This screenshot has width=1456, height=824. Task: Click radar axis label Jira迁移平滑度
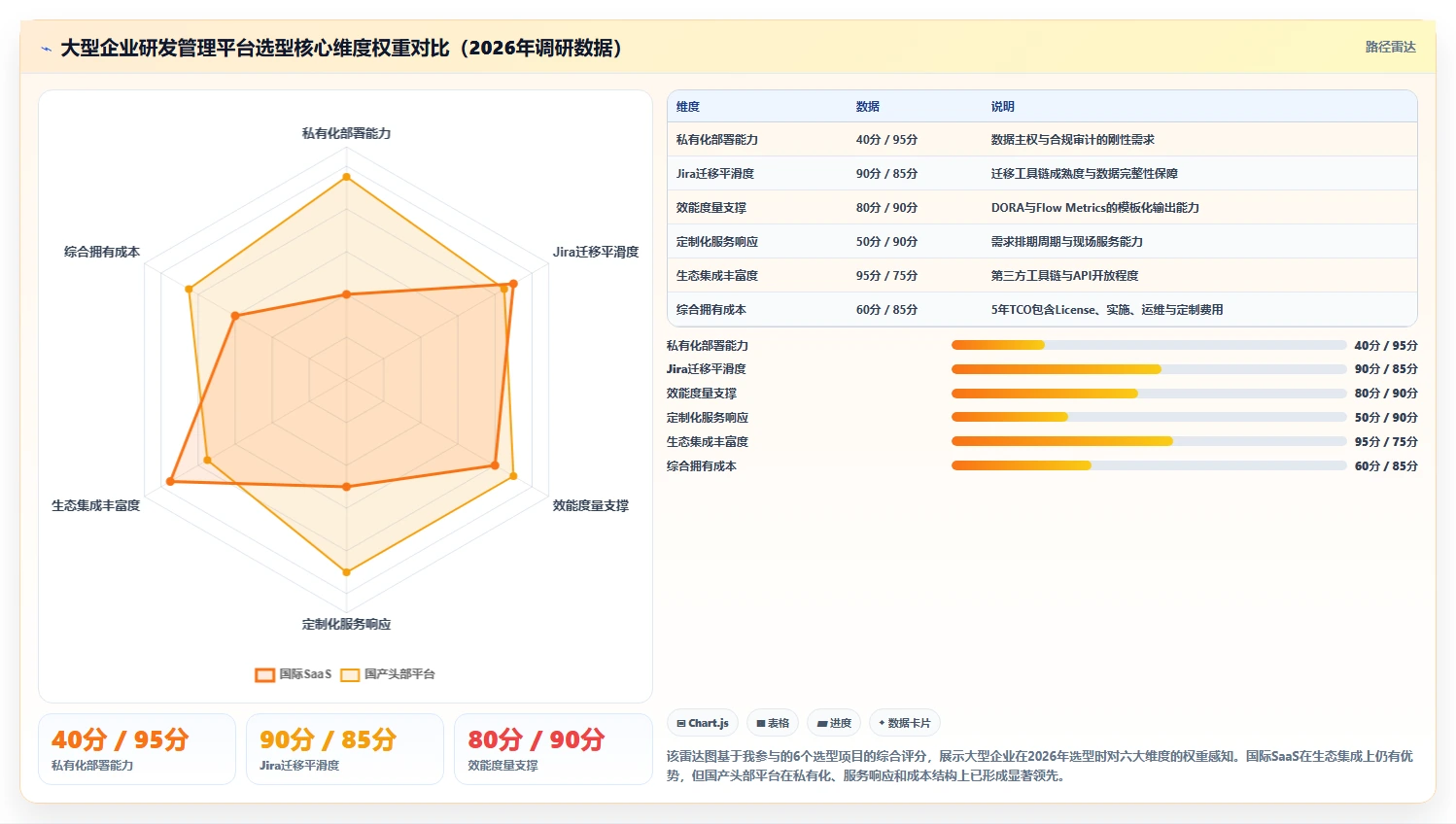point(596,252)
